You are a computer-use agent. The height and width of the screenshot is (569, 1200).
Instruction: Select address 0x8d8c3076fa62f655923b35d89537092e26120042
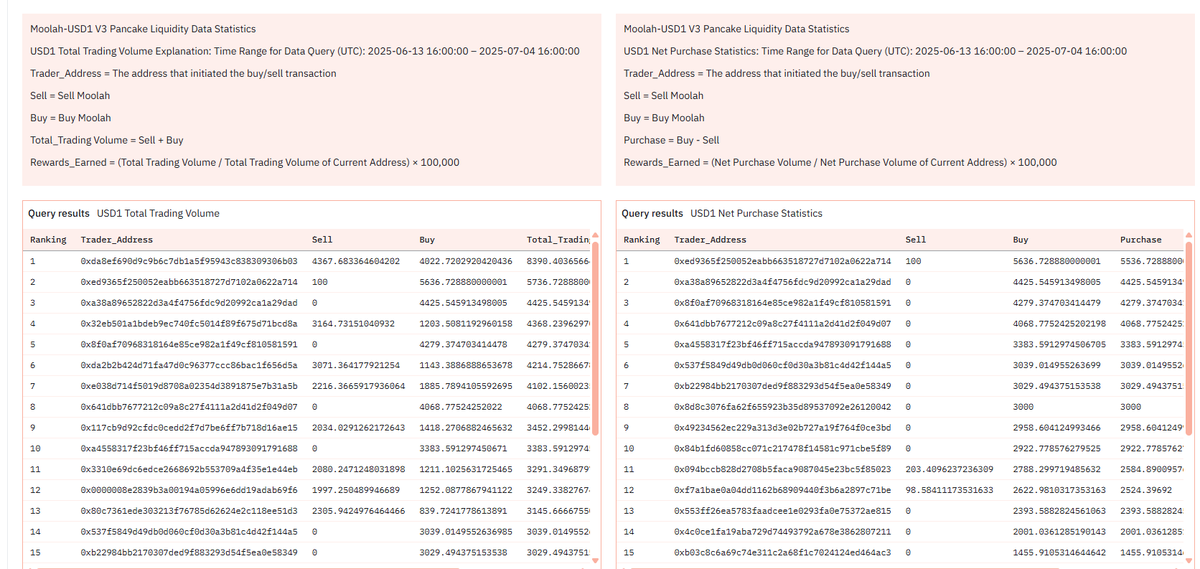[x=783, y=407]
